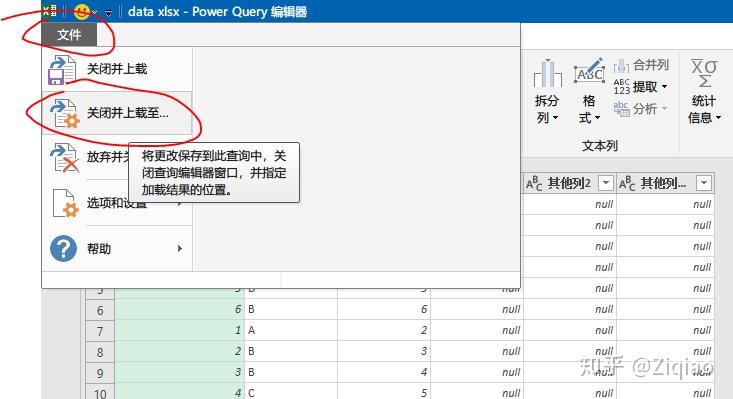Viewport: 733px width, 399px height.
Task: Open filter dropdown of the truncated 其他列... column
Action: pos(704,183)
